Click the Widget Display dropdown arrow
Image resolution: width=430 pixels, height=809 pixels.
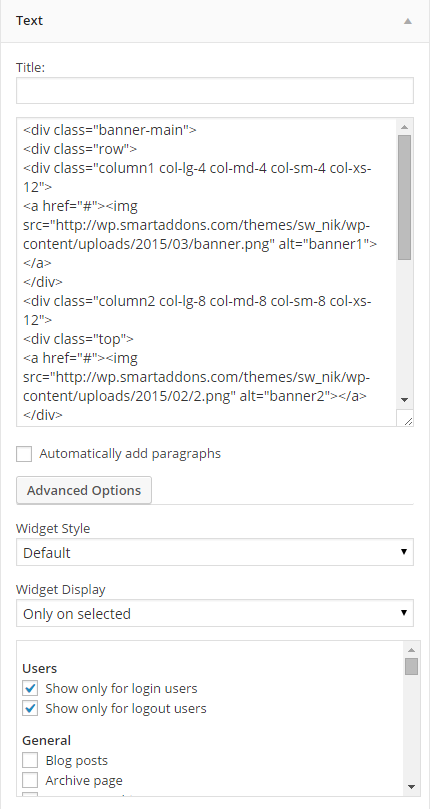(x=404, y=613)
